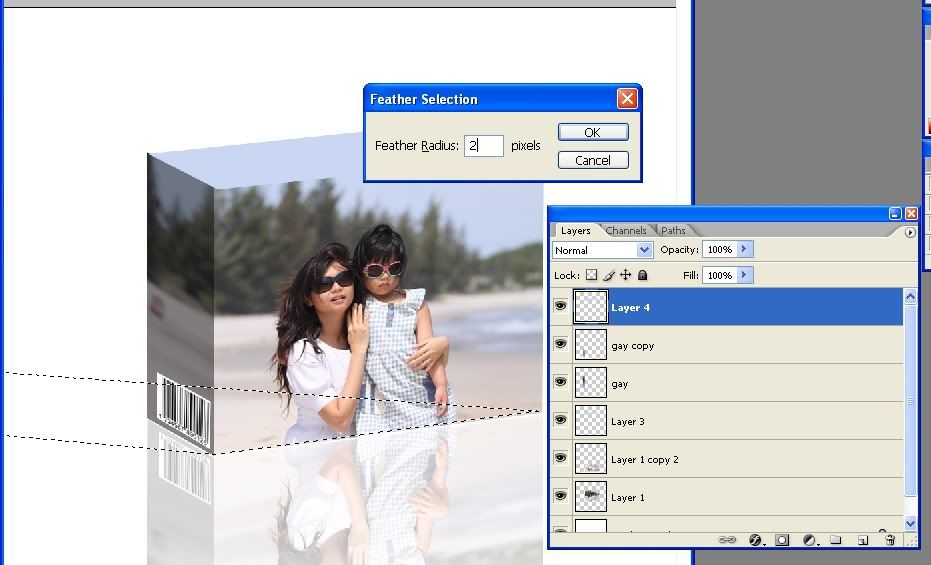
Task: Hide the gay copy layer
Action: click(560, 345)
